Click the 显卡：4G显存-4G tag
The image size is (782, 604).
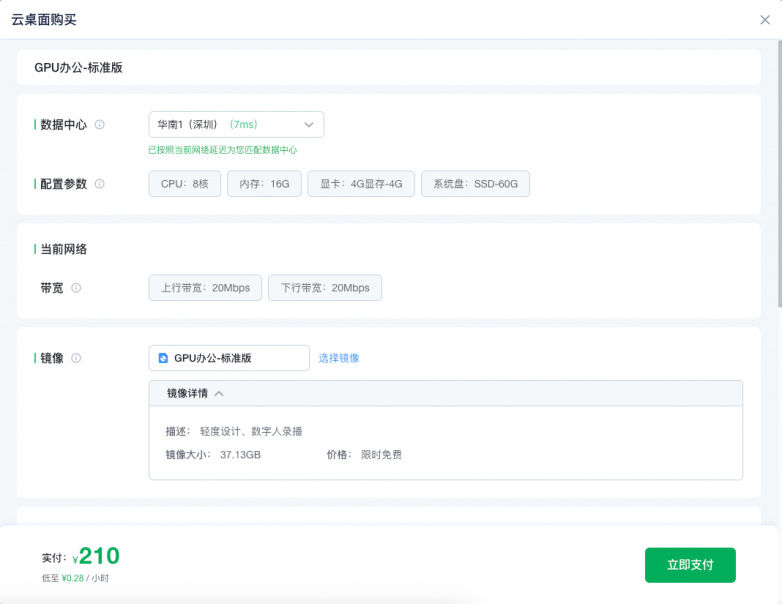tap(361, 184)
